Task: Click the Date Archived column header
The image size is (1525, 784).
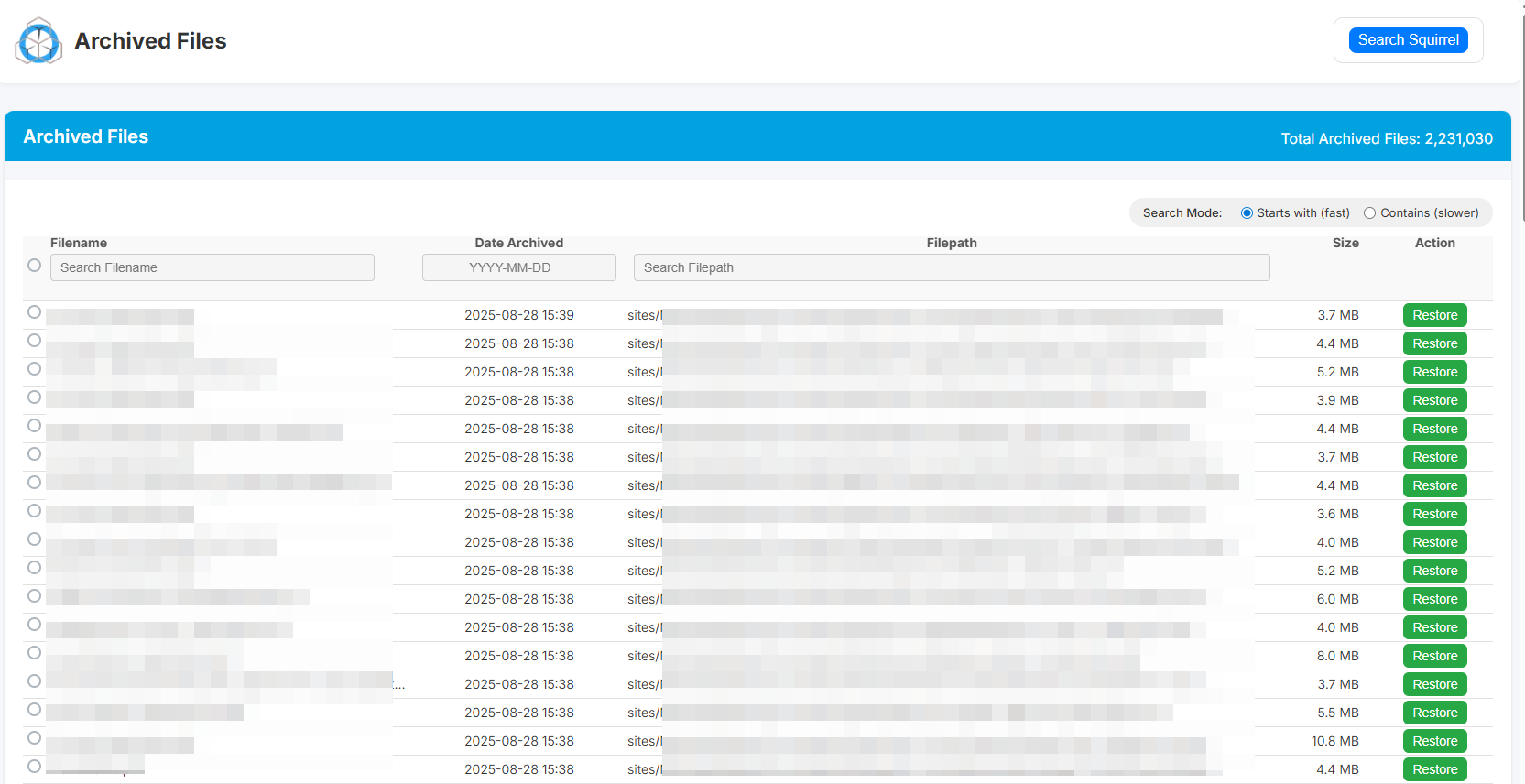Action: 518,243
